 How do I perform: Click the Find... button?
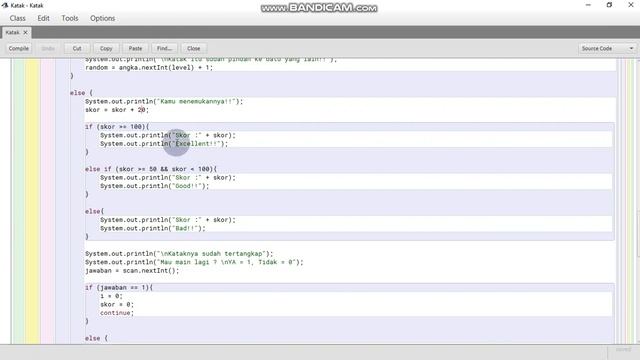[164, 48]
